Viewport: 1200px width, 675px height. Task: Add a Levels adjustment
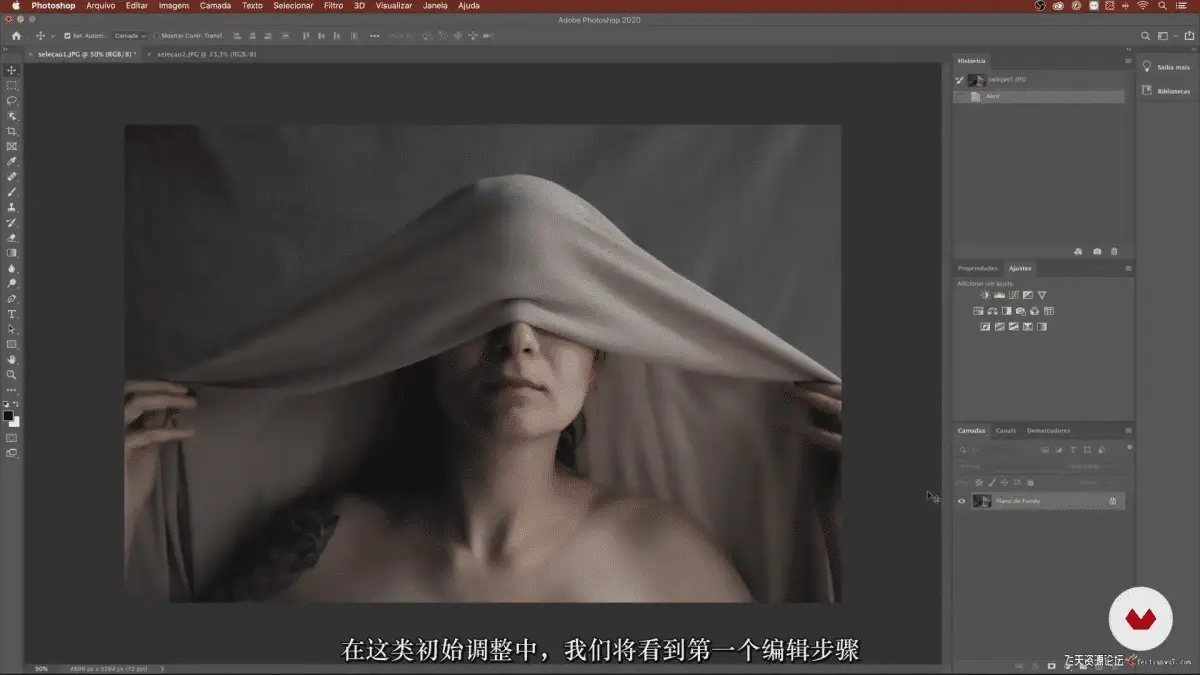(999, 295)
